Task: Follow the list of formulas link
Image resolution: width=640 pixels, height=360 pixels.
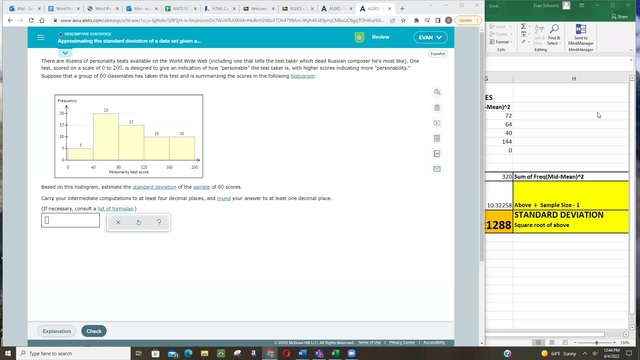Action: [115, 209]
